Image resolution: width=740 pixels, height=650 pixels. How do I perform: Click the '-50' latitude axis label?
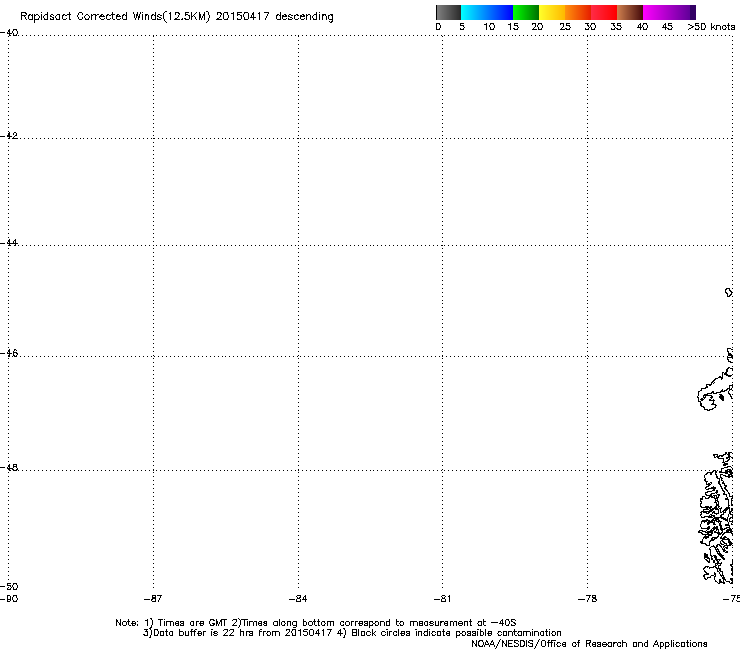[9, 586]
